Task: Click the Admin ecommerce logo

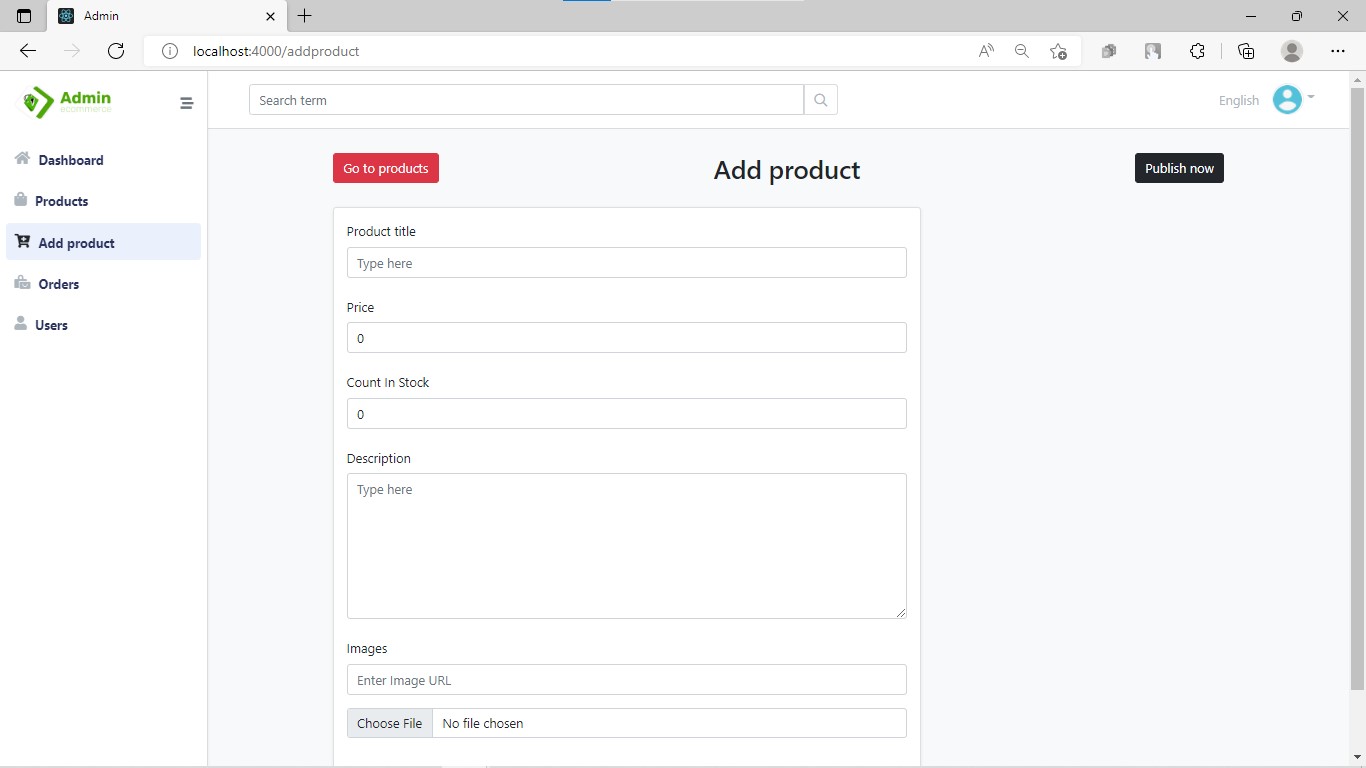Action: coord(64,101)
